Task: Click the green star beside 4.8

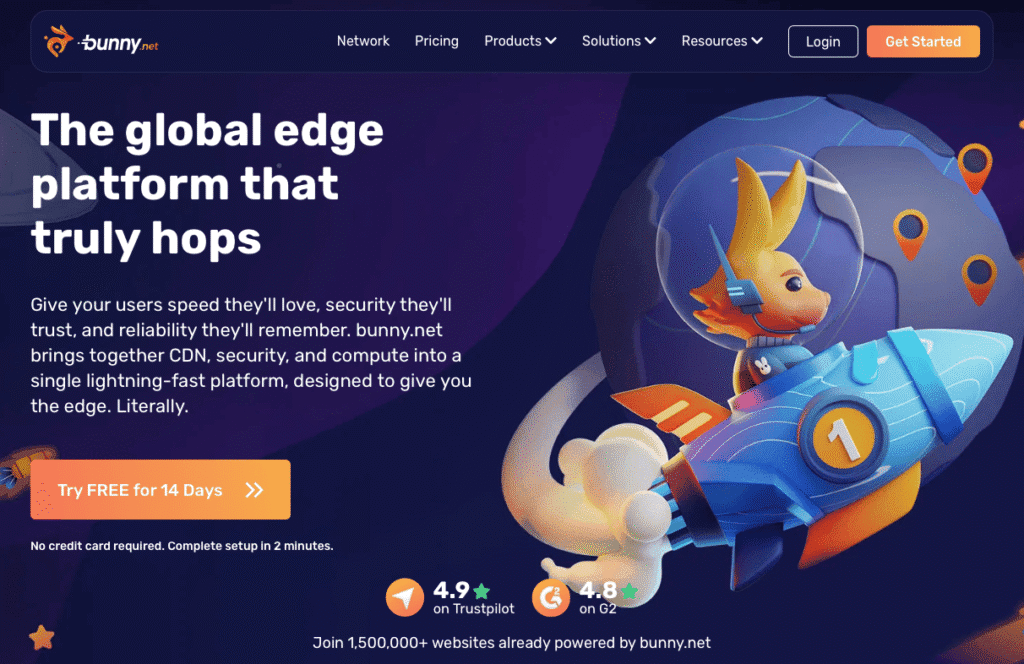Action: click(x=629, y=591)
